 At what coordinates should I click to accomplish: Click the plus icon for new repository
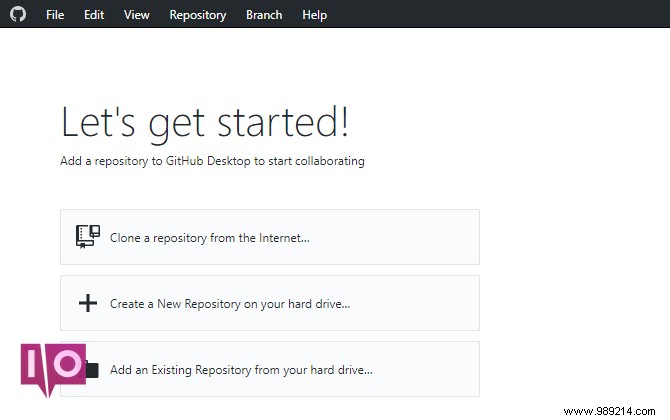point(88,303)
